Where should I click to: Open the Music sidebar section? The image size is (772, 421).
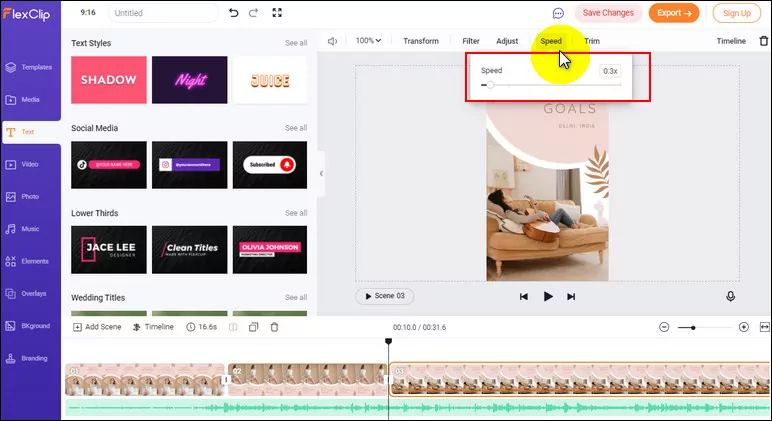[23, 229]
